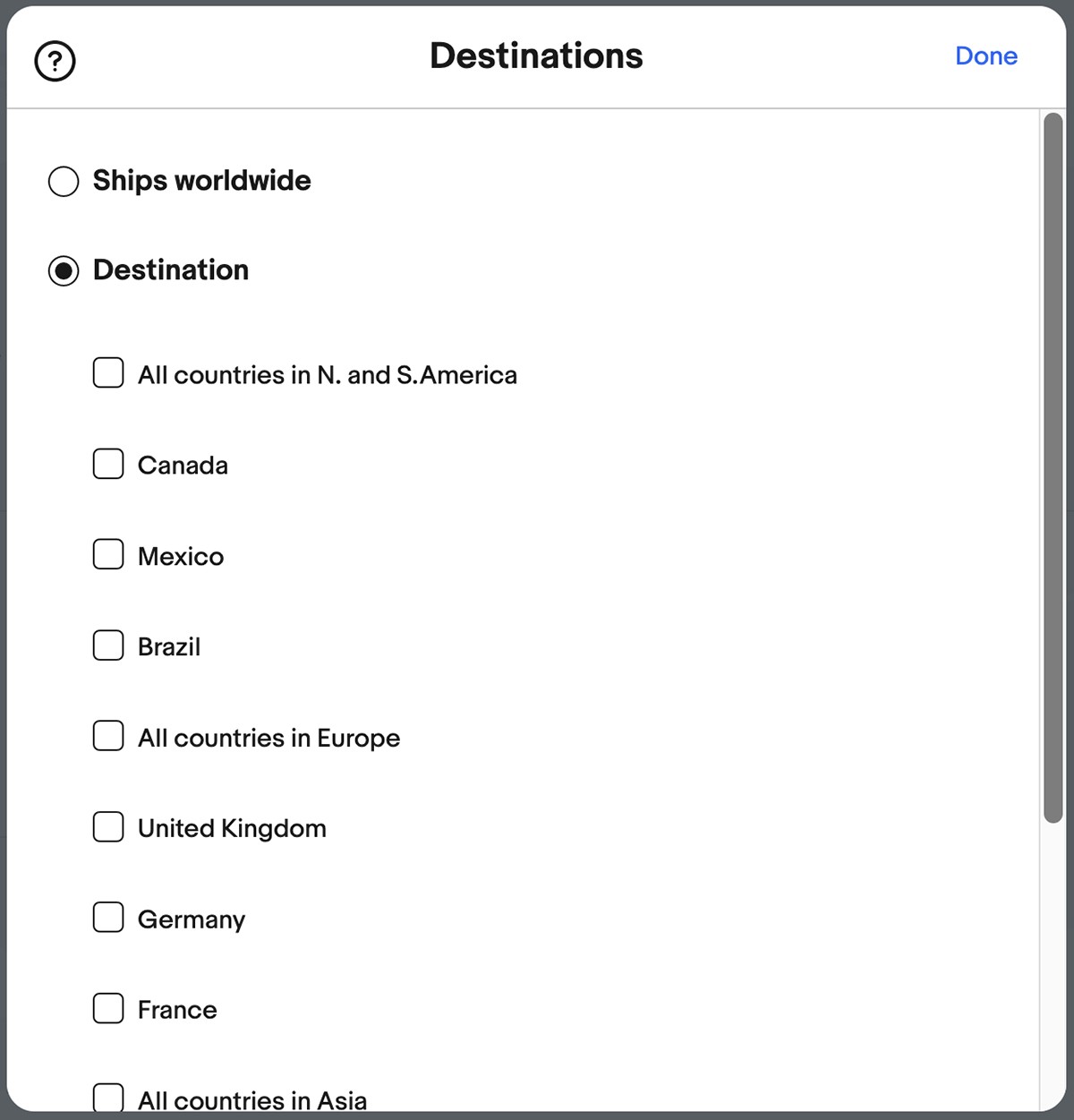Select Ships worldwide radio option
The image size is (1074, 1120).
(x=64, y=181)
